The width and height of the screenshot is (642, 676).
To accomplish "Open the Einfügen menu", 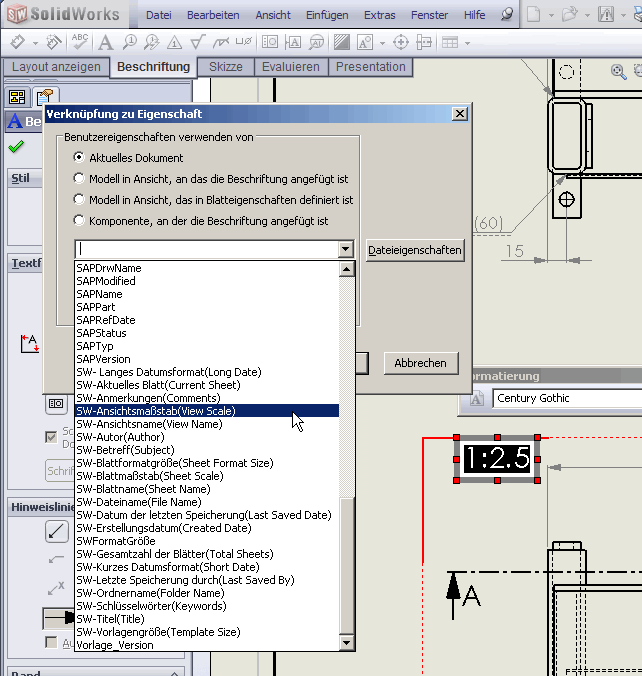I will 327,15.
